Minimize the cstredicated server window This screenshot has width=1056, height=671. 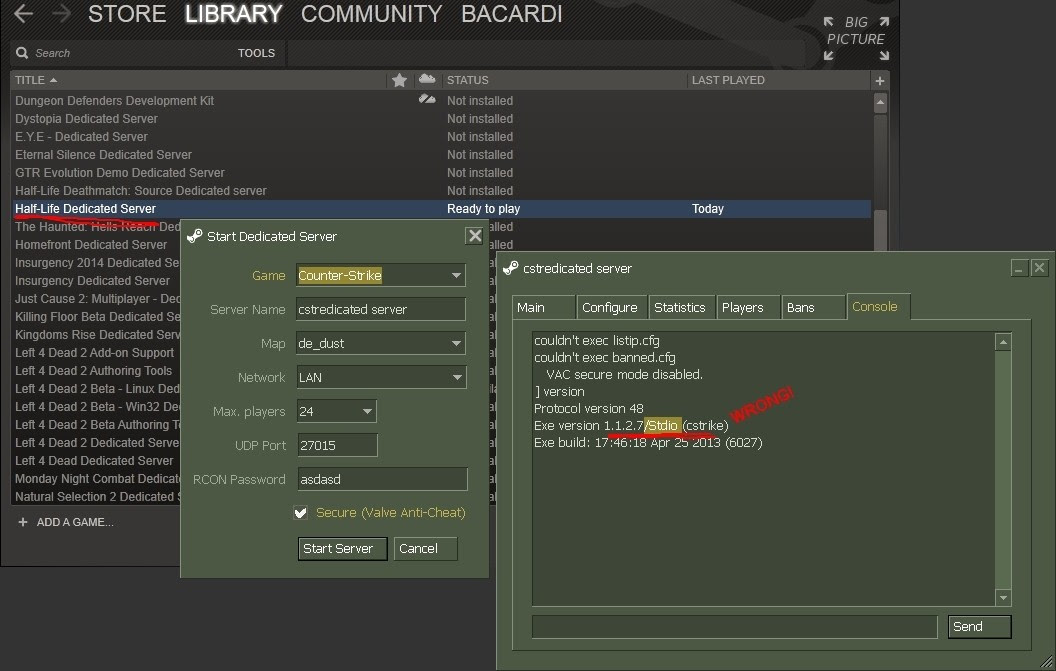click(1019, 268)
